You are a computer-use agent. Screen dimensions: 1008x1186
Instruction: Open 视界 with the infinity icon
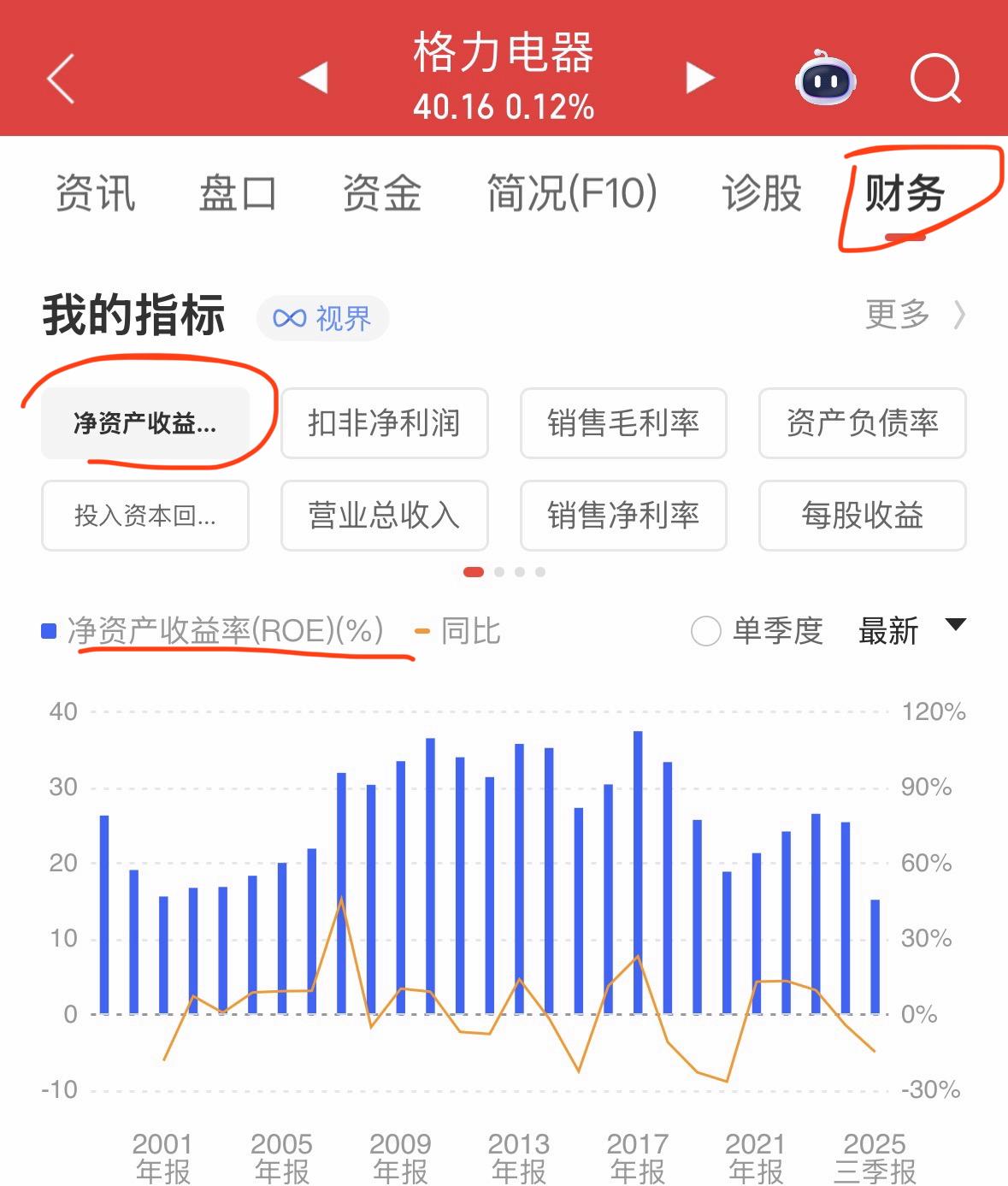(323, 317)
